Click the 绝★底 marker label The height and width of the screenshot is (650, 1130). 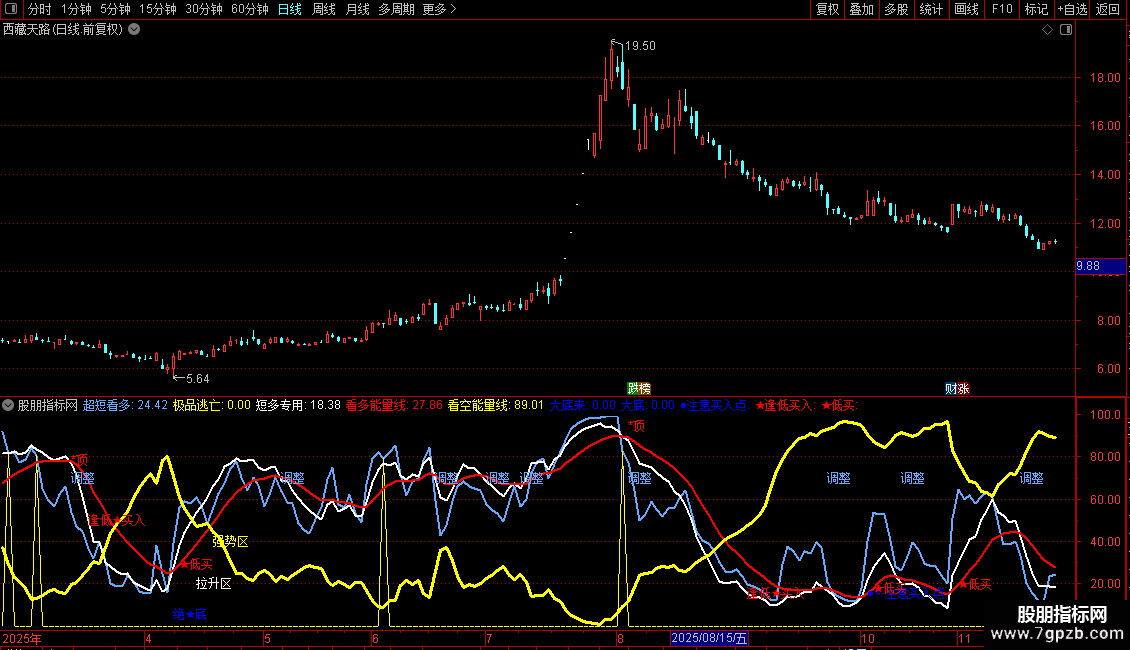tap(190, 615)
